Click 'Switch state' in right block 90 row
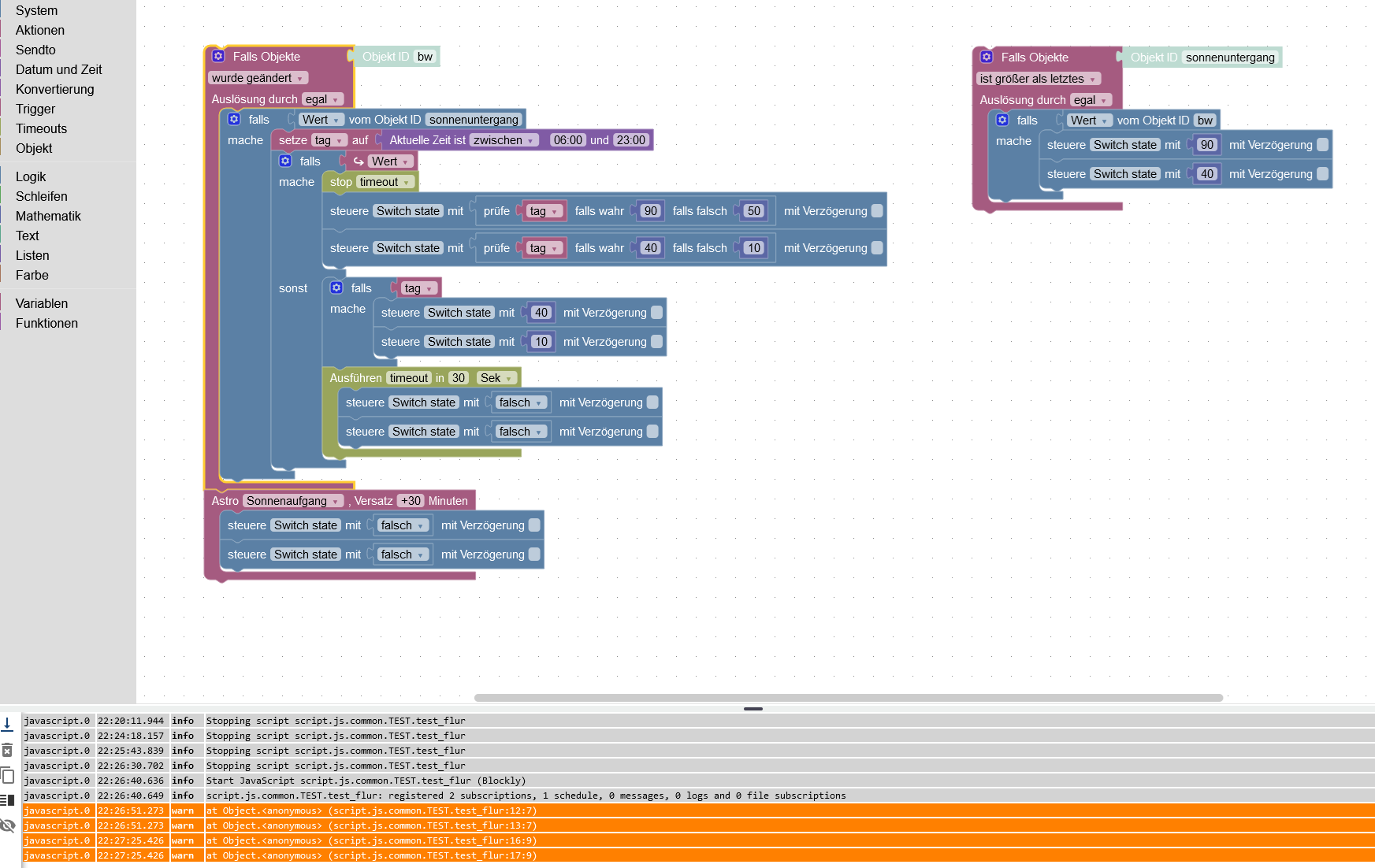Image resolution: width=1375 pixels, height=868 pixels. (1125, 145)
